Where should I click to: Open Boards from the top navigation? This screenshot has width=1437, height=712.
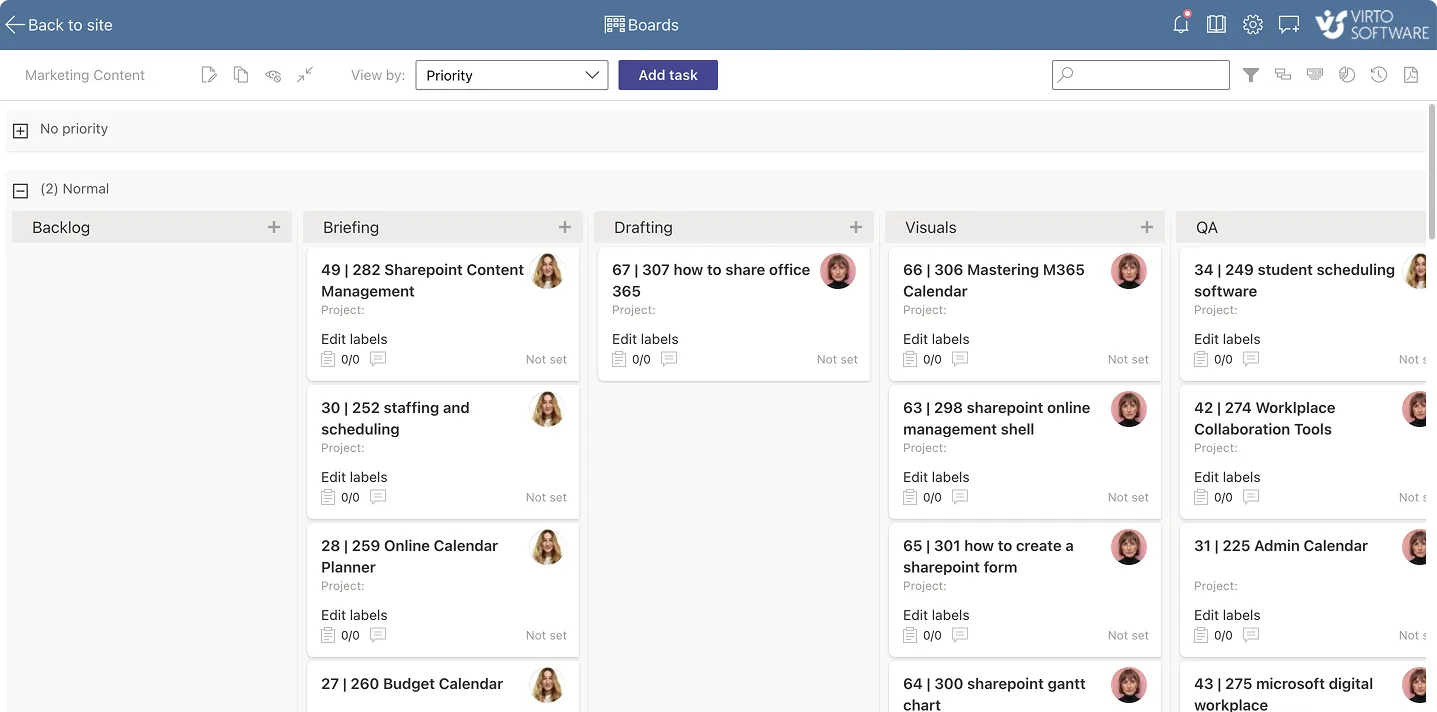click(x=641, y=24)
